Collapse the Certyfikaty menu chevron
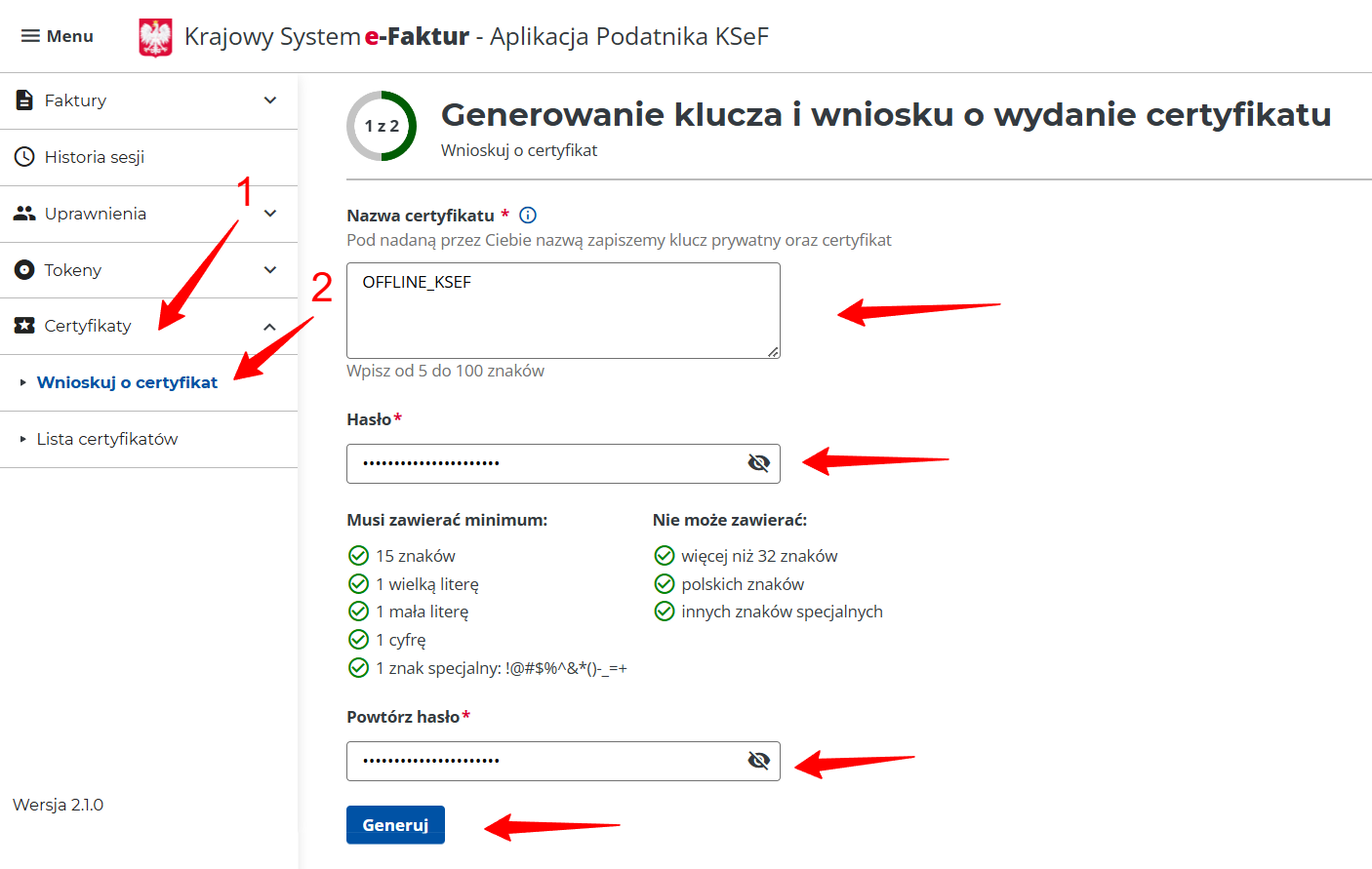 pos(270,327)
